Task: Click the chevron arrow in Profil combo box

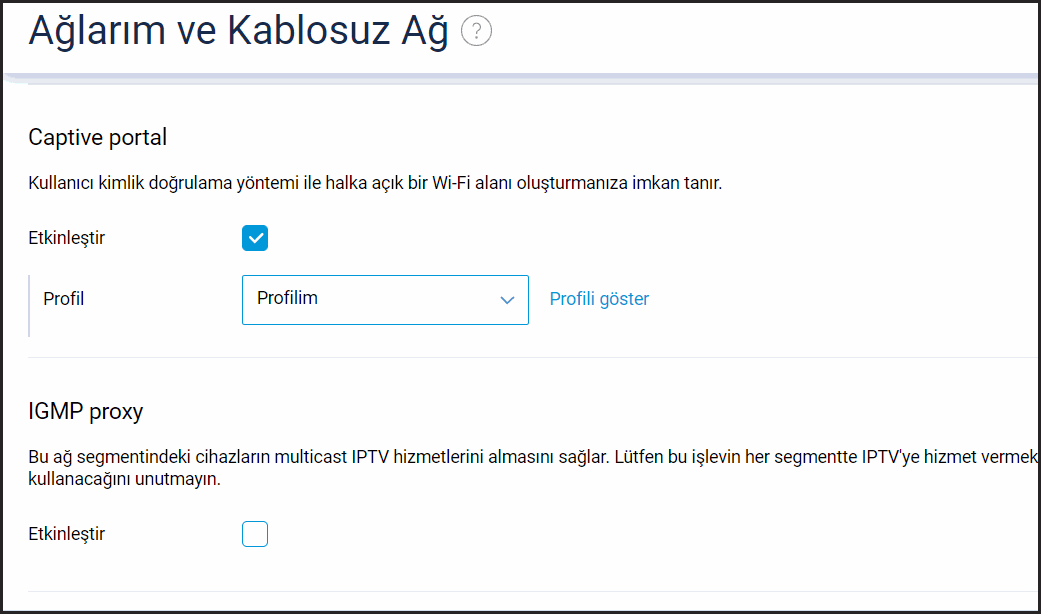Action: pyautogui.click(x=507, y=300)
